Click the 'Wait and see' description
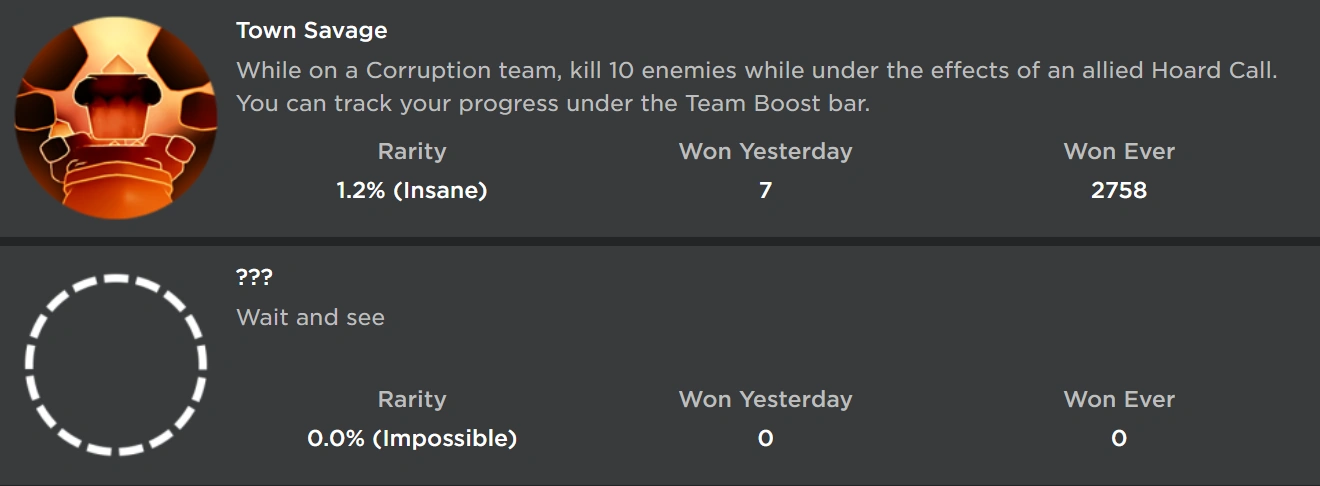 click(310, 318)
